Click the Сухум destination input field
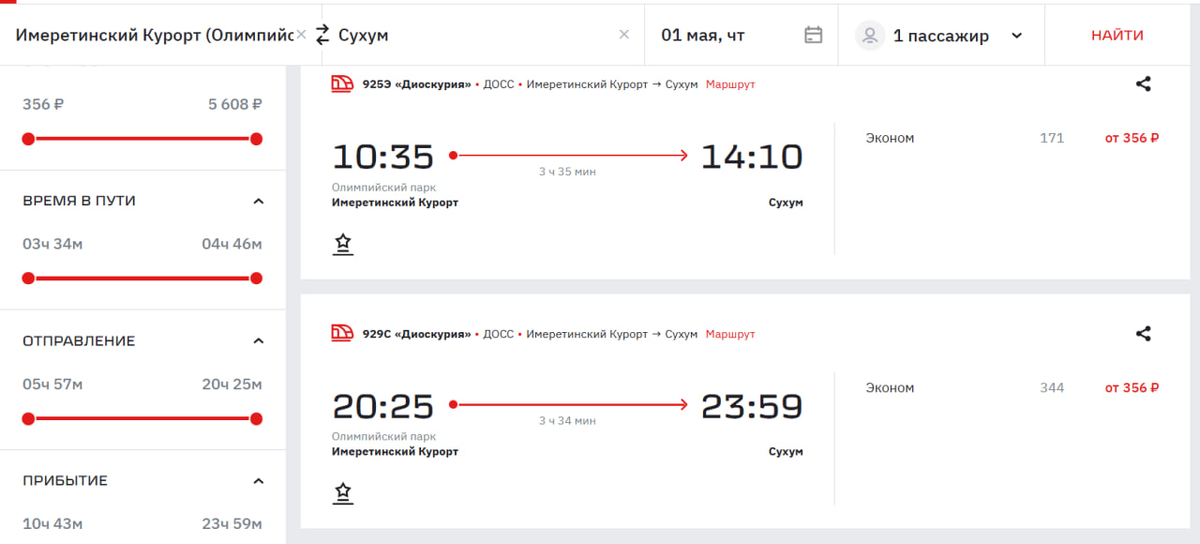The width and height of the screenshot is (1200, 544). (x=470, y=35)
